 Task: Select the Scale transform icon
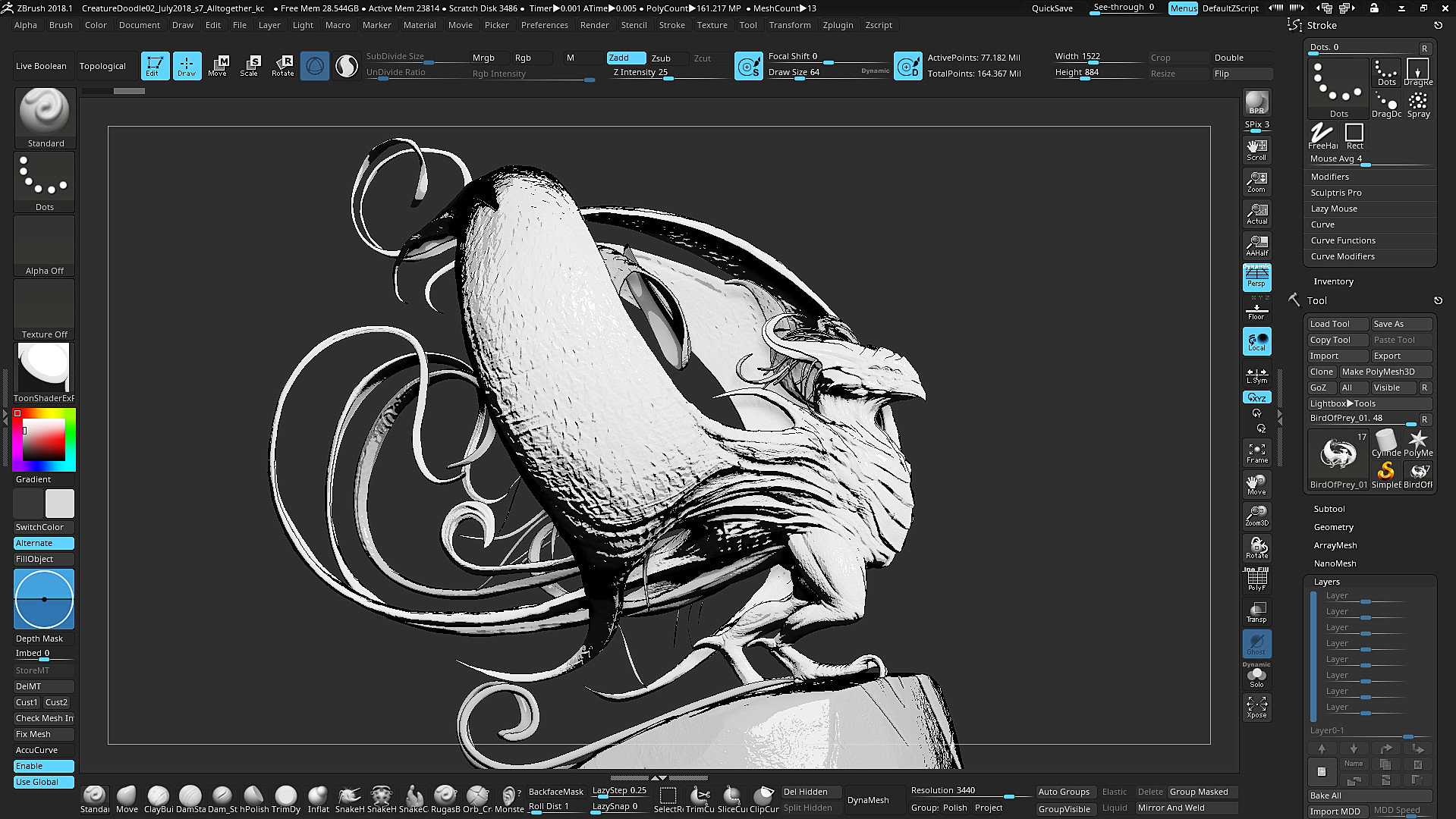click(x=250, y=66)
